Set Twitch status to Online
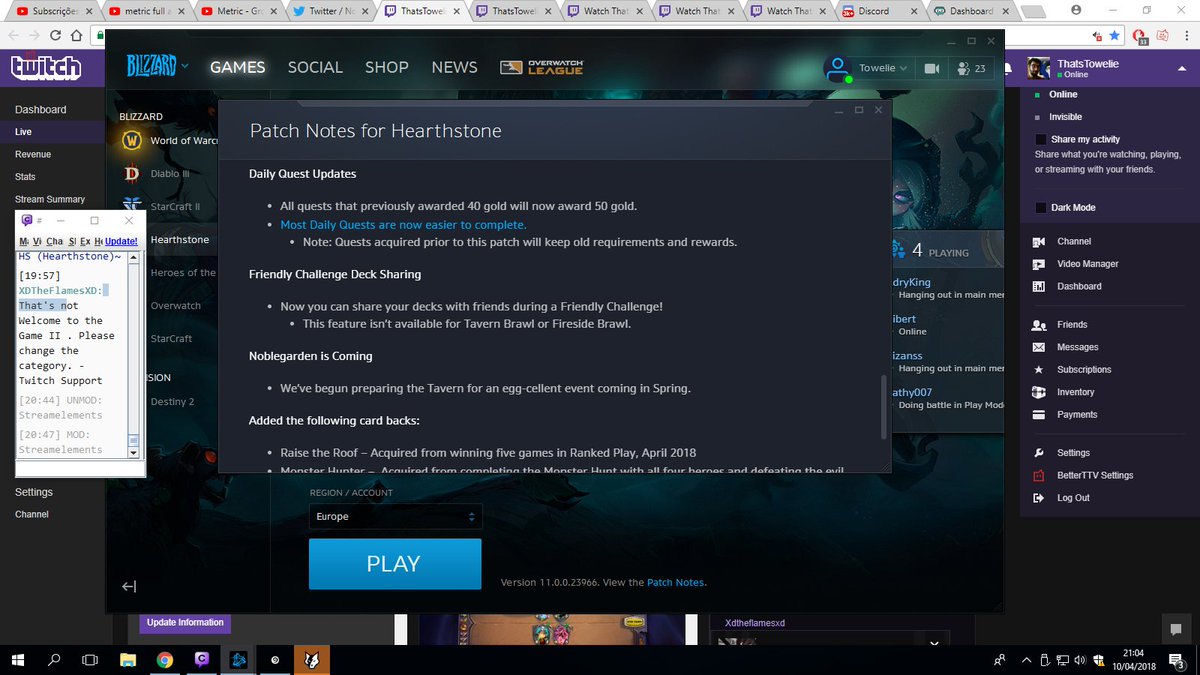 point(1063,94)
